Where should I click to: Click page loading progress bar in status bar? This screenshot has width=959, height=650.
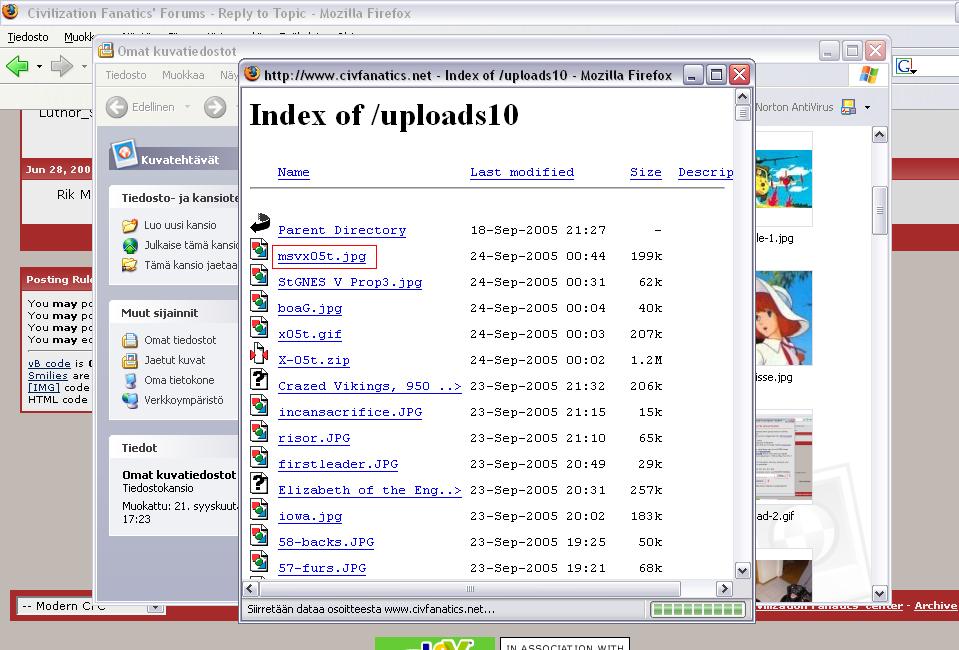pos(697,609)
